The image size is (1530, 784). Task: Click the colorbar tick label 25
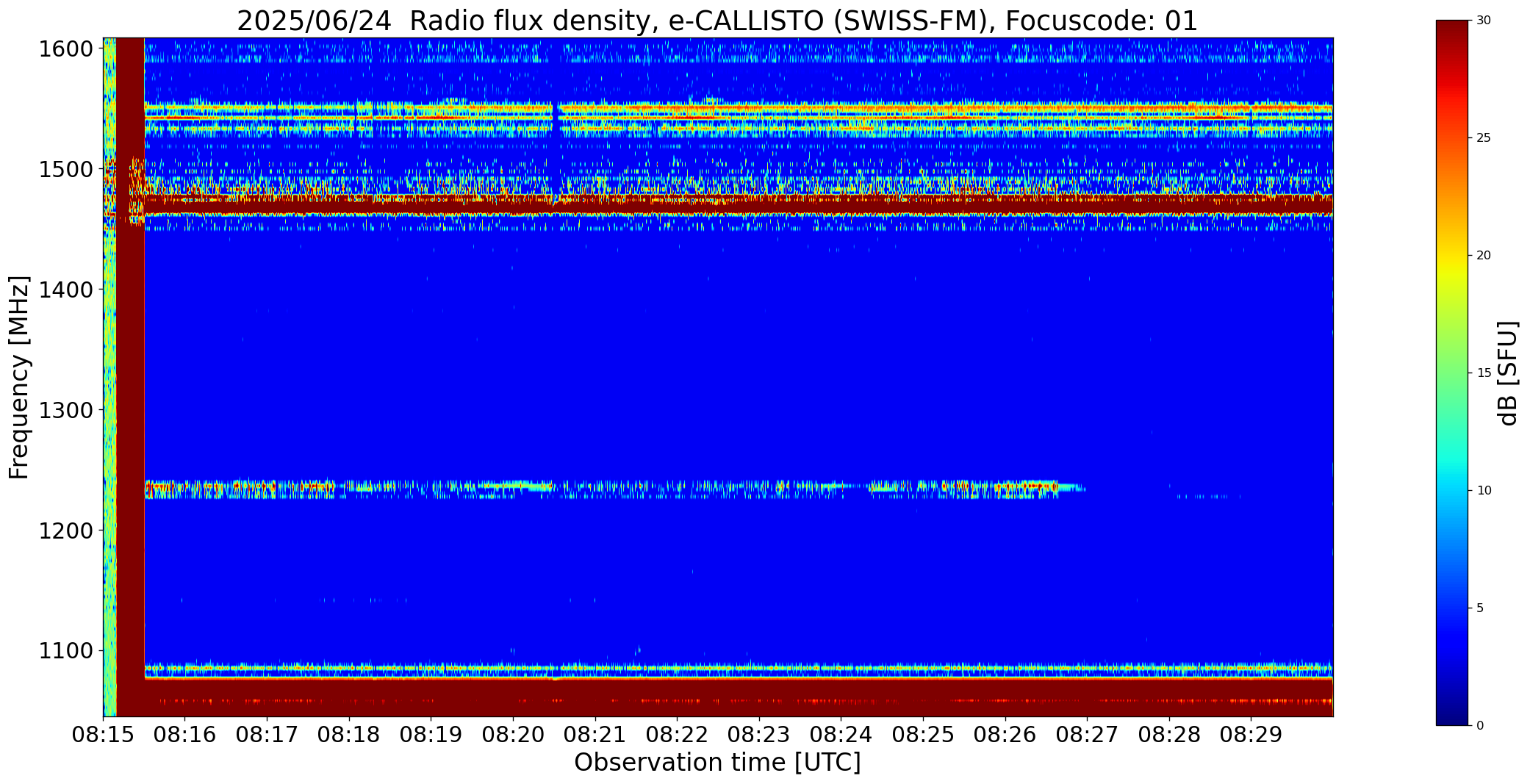[1484, 138]
